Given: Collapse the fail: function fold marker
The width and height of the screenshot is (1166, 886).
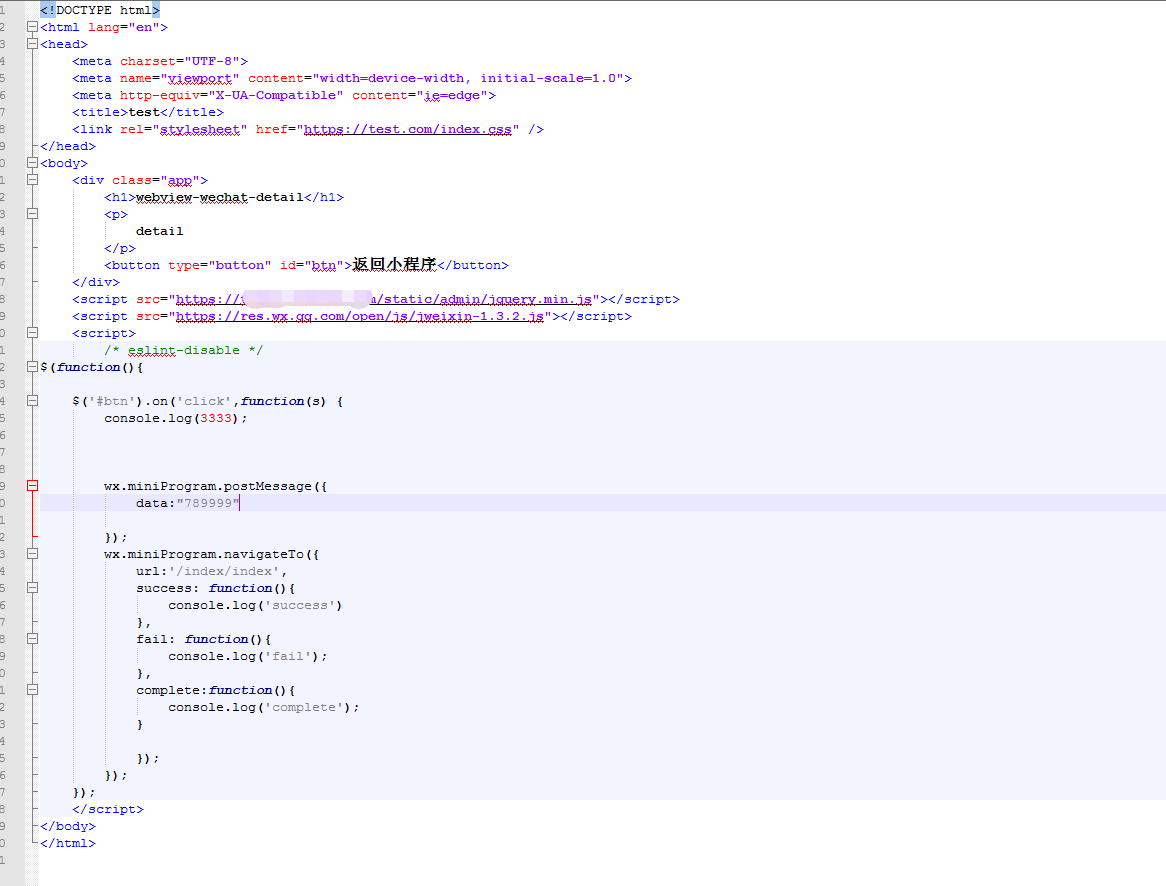Looking at the screenshot, I should (32, 639).
